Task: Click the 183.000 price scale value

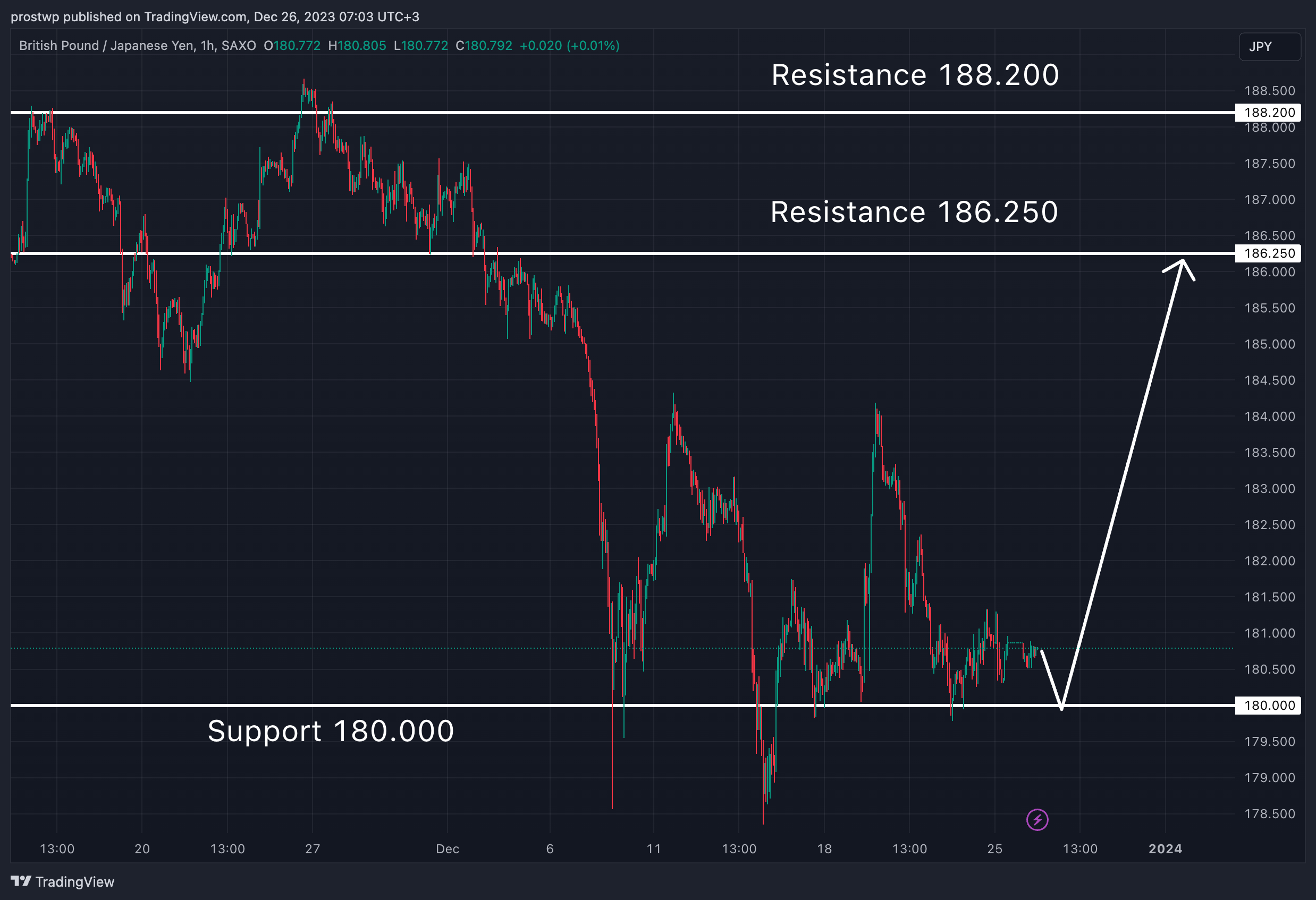Action: (x=1270, y=488)
